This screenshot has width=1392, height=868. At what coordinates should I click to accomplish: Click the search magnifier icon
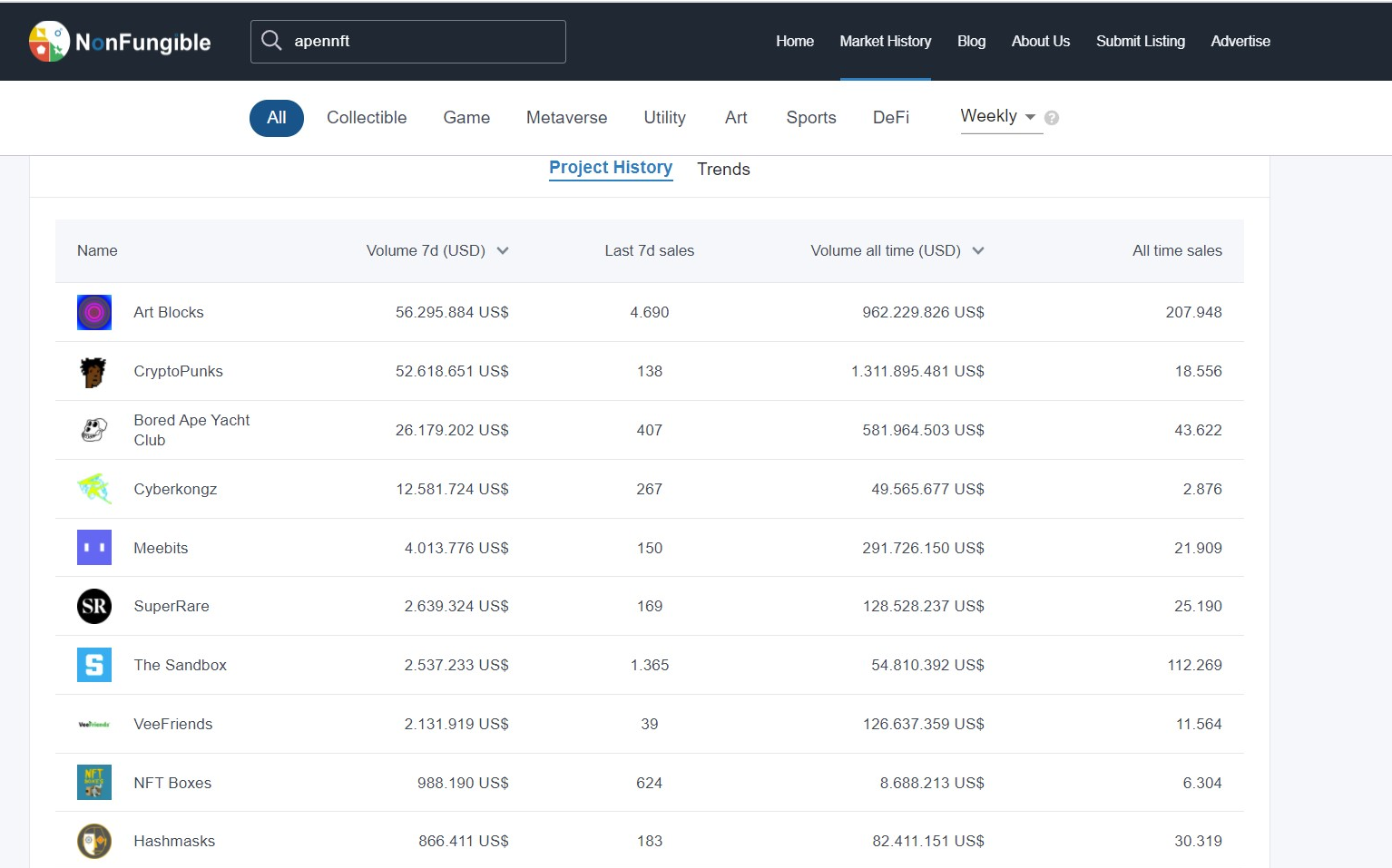[271, 41]
